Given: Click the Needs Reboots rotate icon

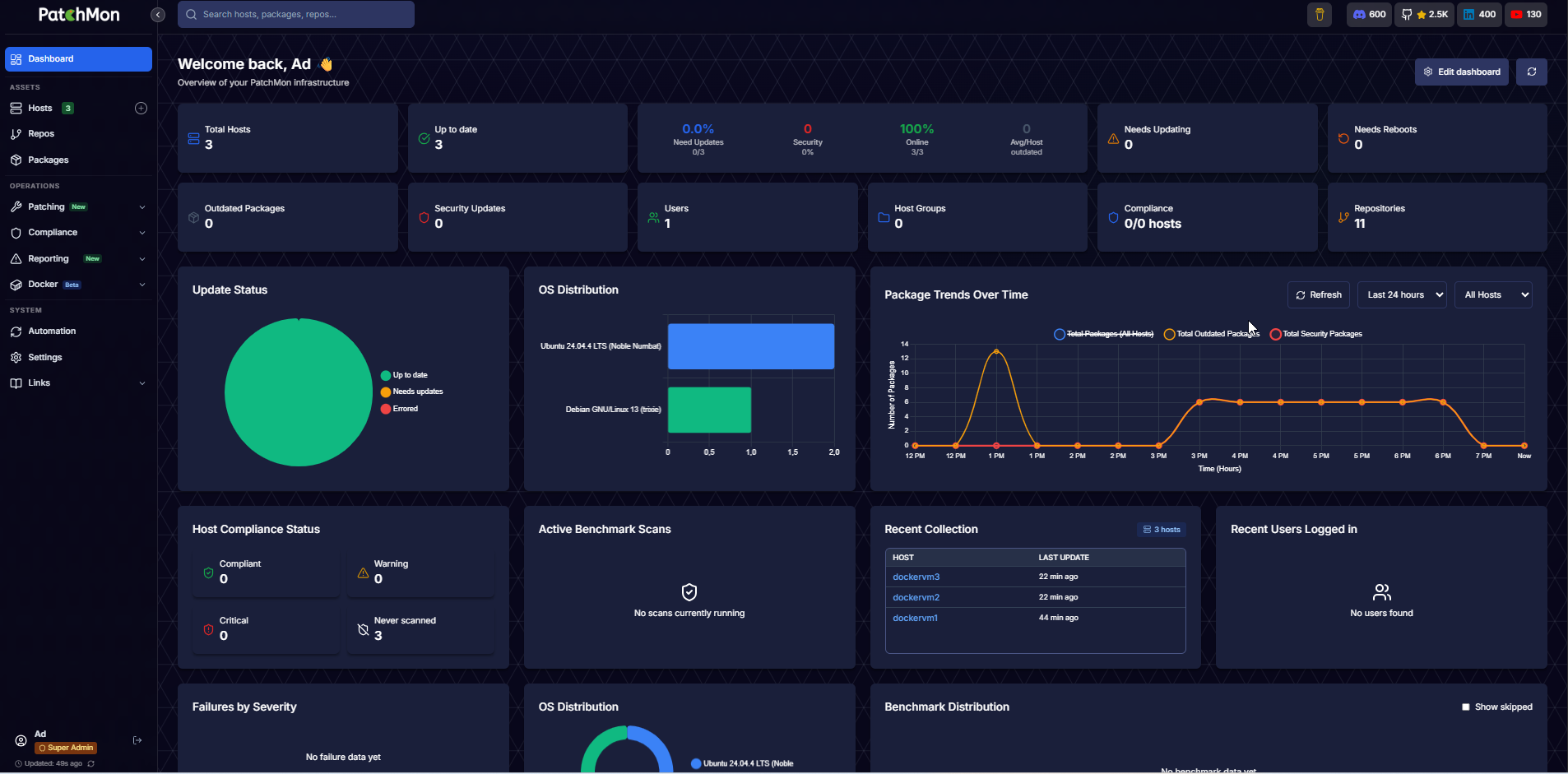Looking at the screenshot, I should pyautogui.click(x=1343, y=138).
